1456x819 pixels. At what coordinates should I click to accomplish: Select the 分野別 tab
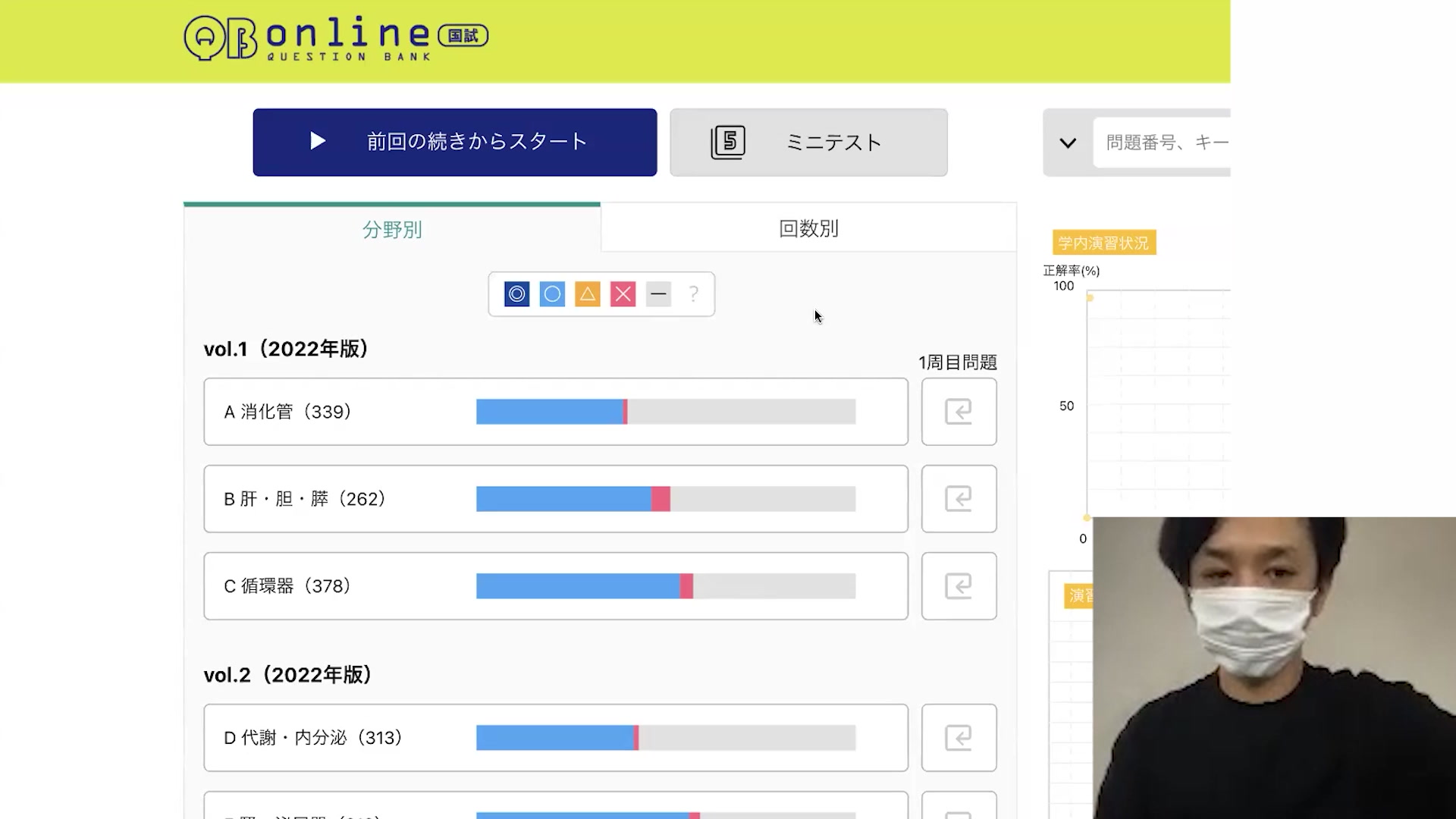coord(392,229)
